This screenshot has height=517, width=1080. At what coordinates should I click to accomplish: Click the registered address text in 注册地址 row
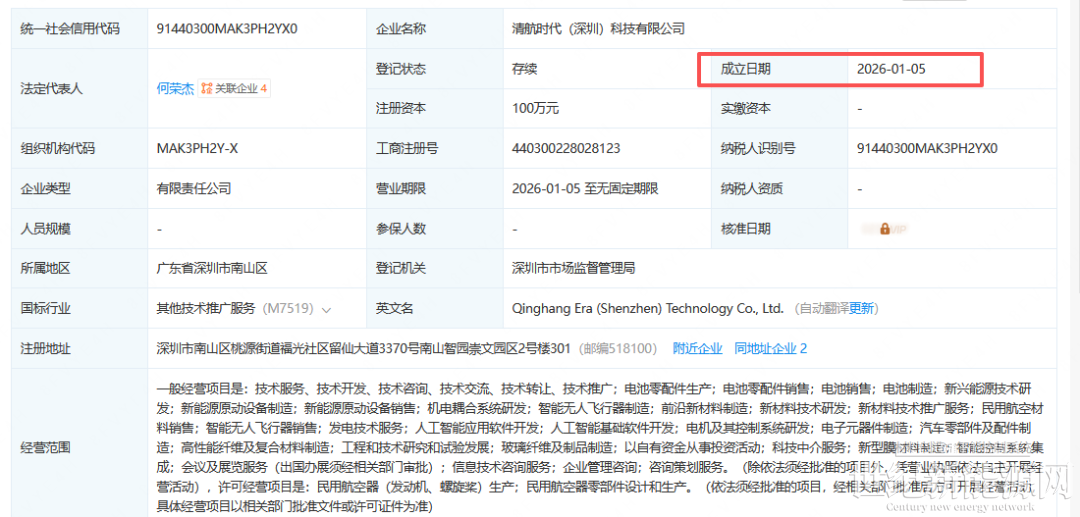(363, 349)
